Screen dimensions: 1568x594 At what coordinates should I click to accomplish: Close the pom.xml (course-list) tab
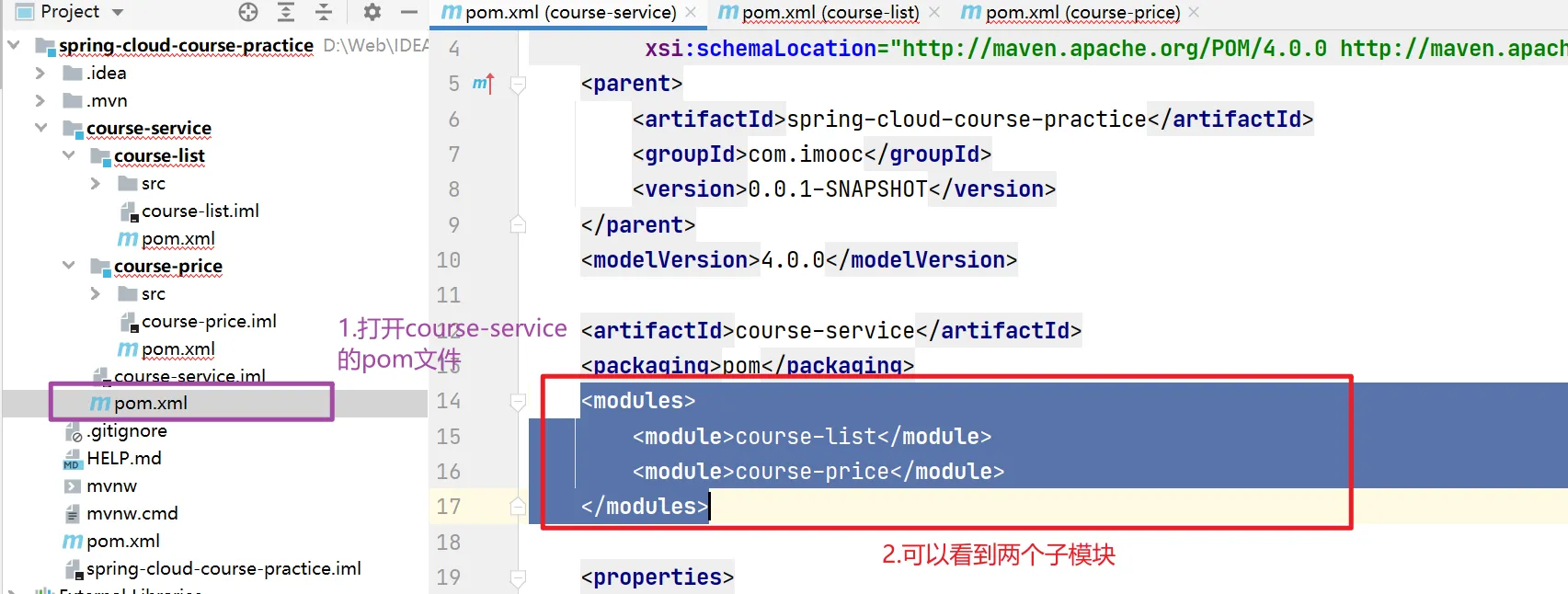[x=934, y=13]
